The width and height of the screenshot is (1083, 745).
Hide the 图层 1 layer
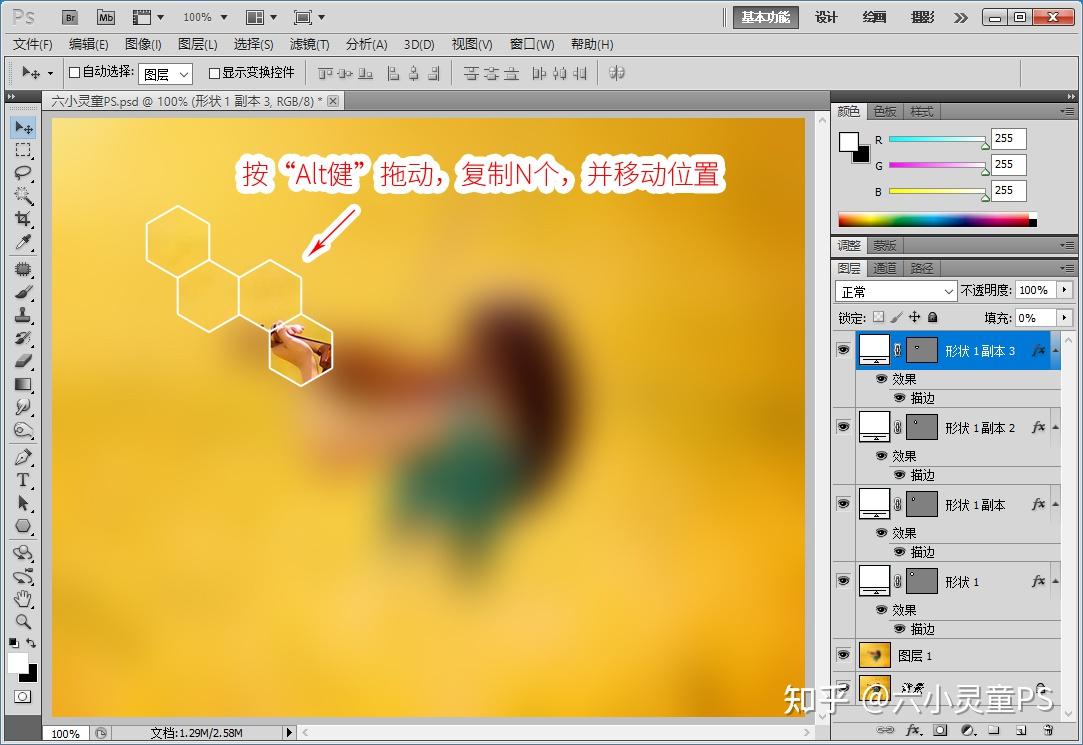click(843, 655)
